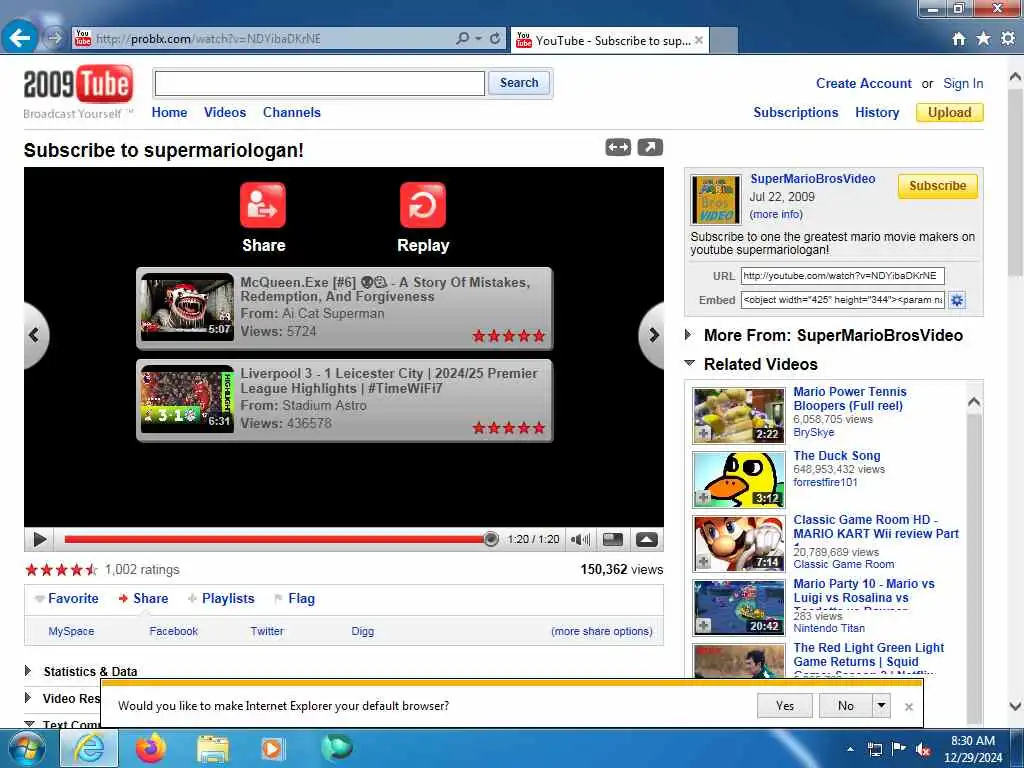Open Internet Explorer tools gear
The width and height of the screenshot is (1024, 768).
click(x=1008, y=39)
